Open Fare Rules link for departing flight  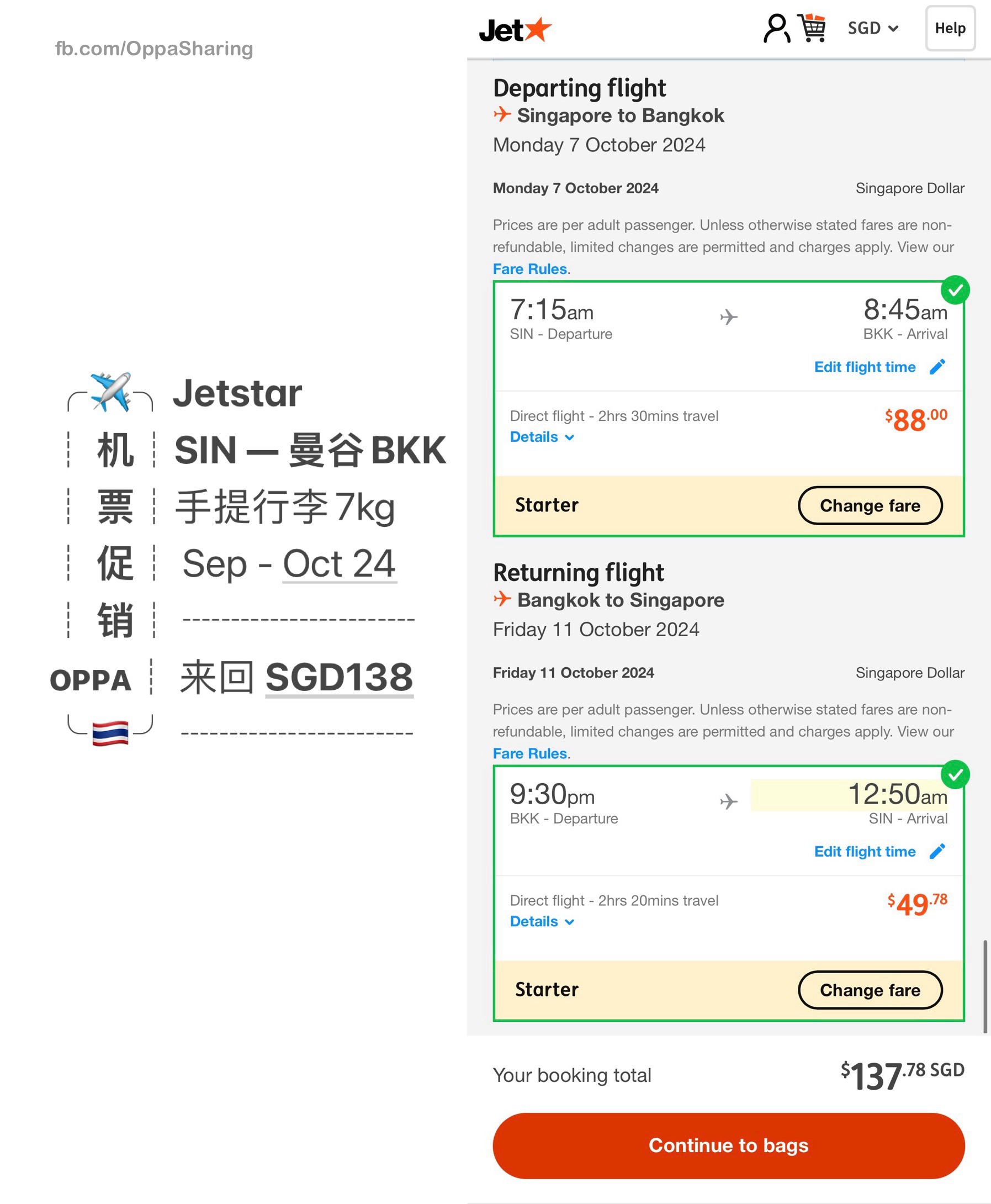tap(530, 269)
